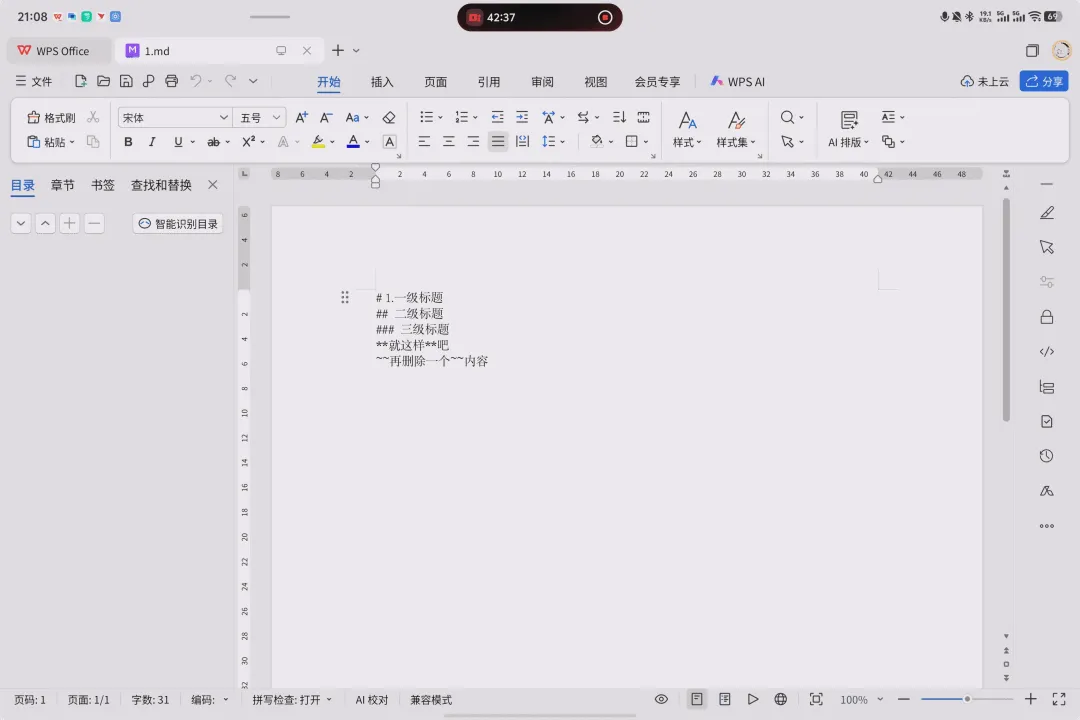Open the 宋体 font name dropdown
Screen dimensions: 1080x720
[174, 118]
